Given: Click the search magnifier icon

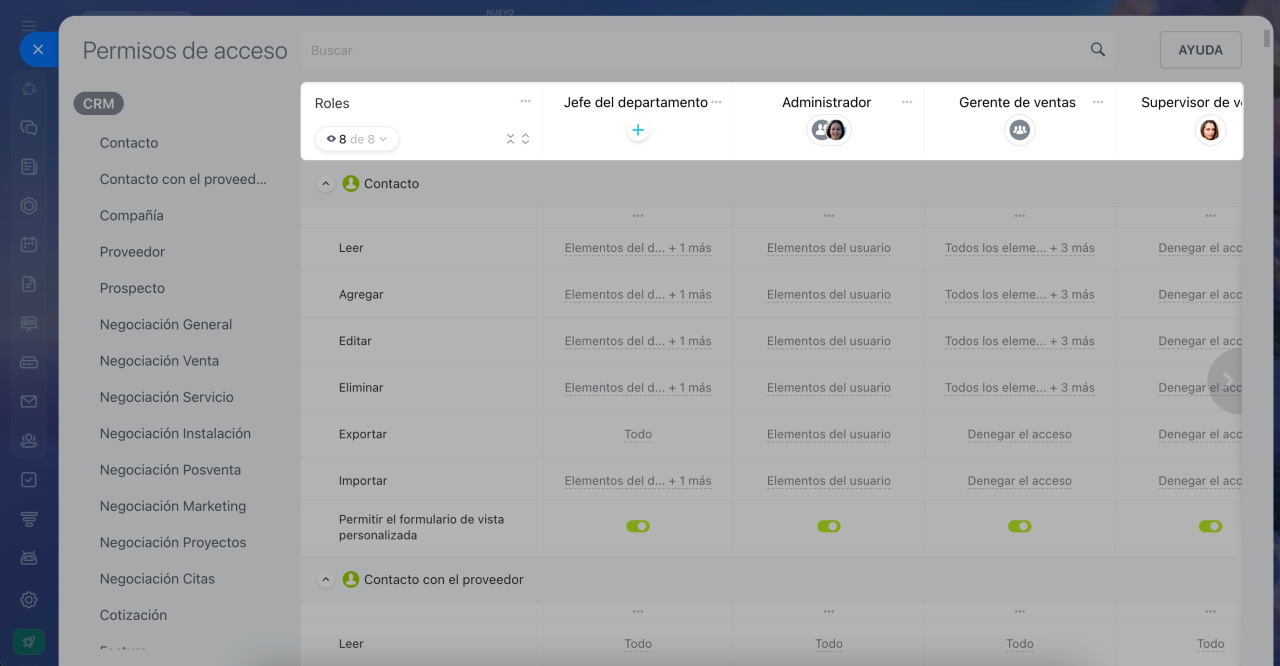Looking at the screenshot, I should 1097,50.
